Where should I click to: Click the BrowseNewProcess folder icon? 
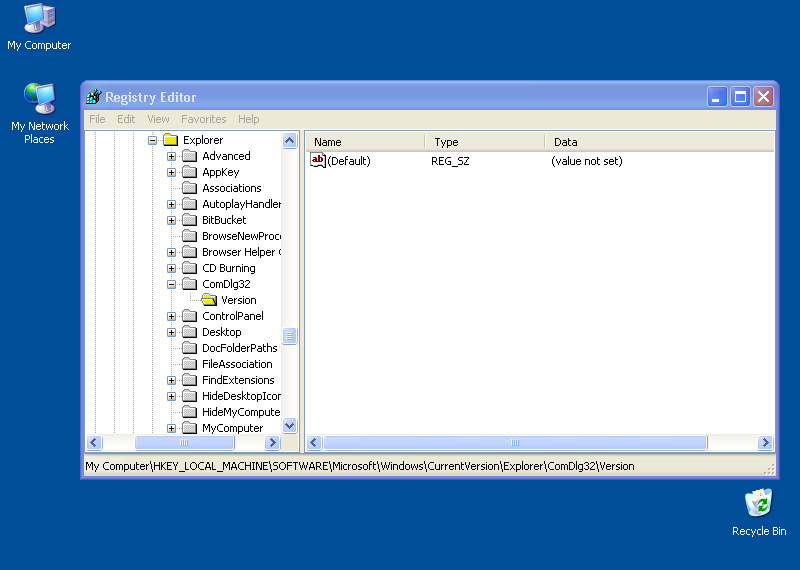tap(190, 236)
